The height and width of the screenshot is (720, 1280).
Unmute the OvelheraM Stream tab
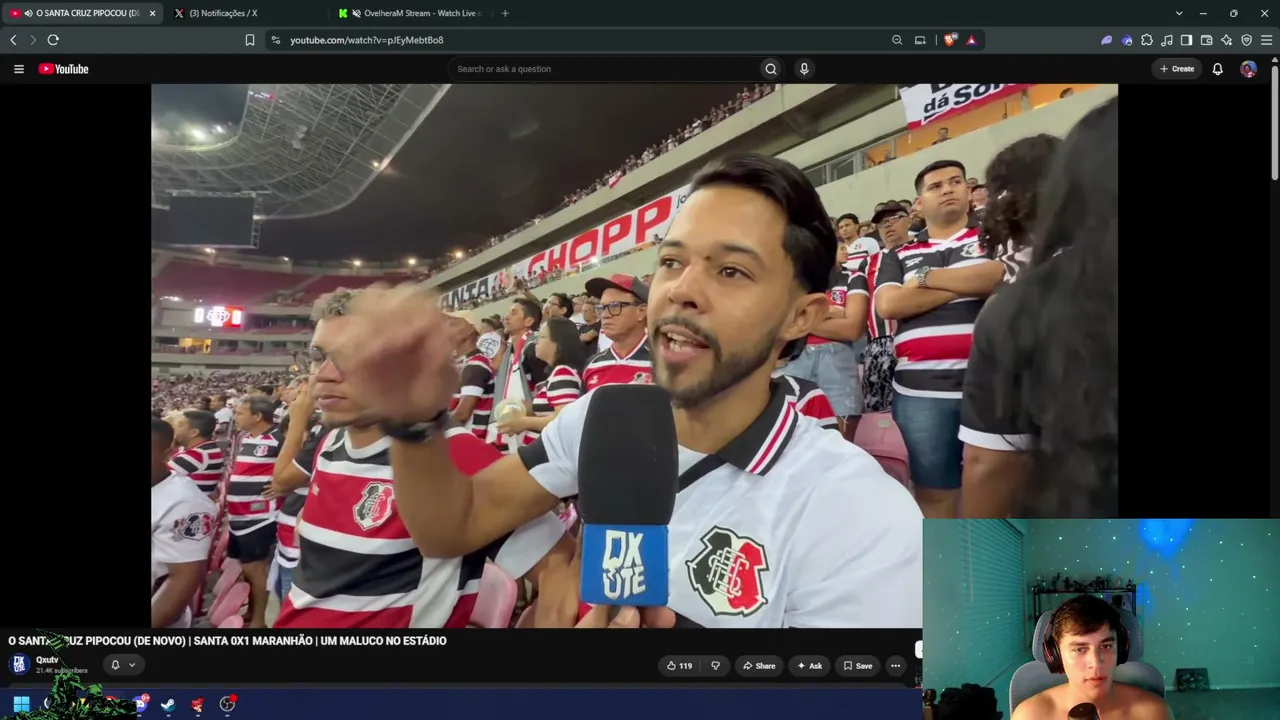pos(357,13)
